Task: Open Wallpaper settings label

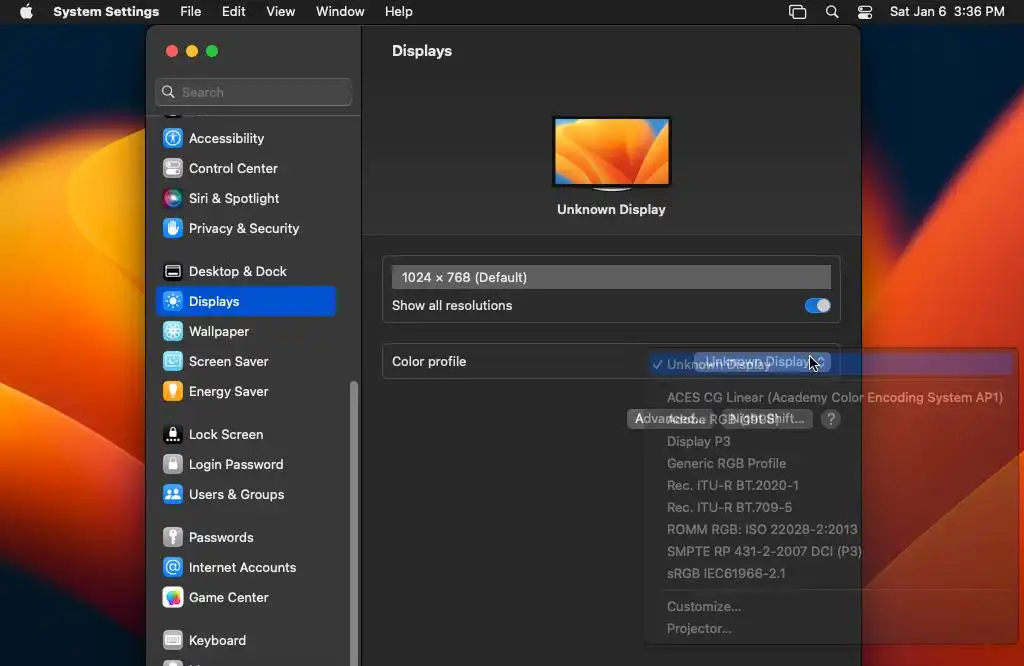Action: [x=219, y=332]
